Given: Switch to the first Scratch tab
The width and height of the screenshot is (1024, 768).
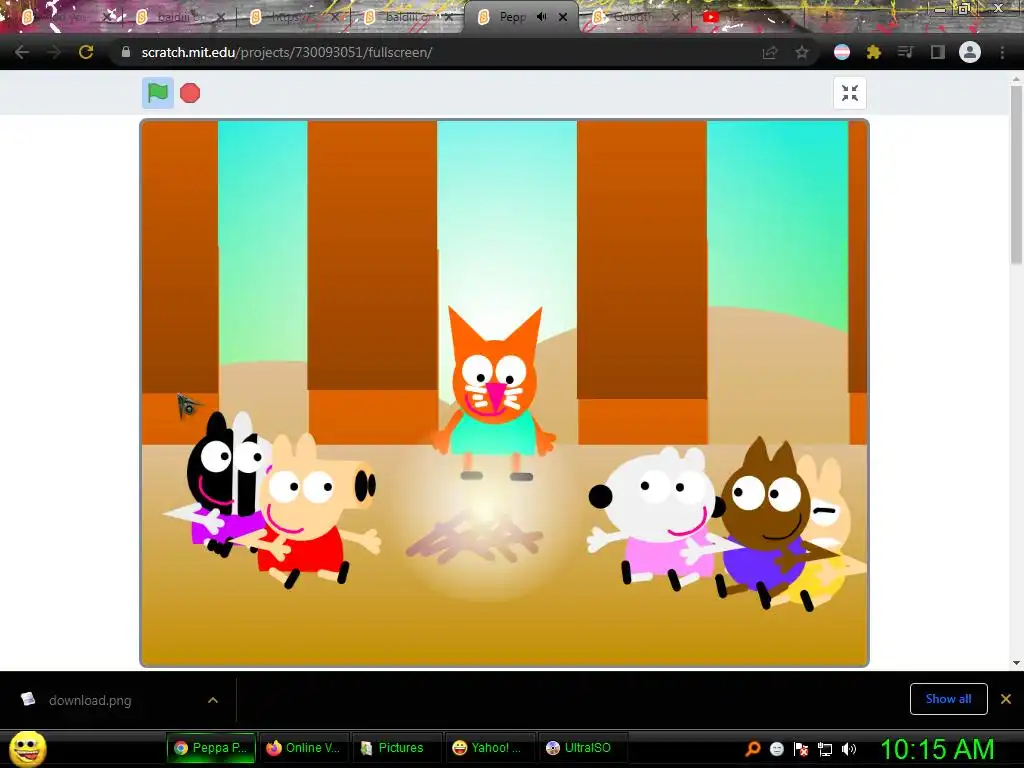Looking at the screenshot, I should [65, 17].
